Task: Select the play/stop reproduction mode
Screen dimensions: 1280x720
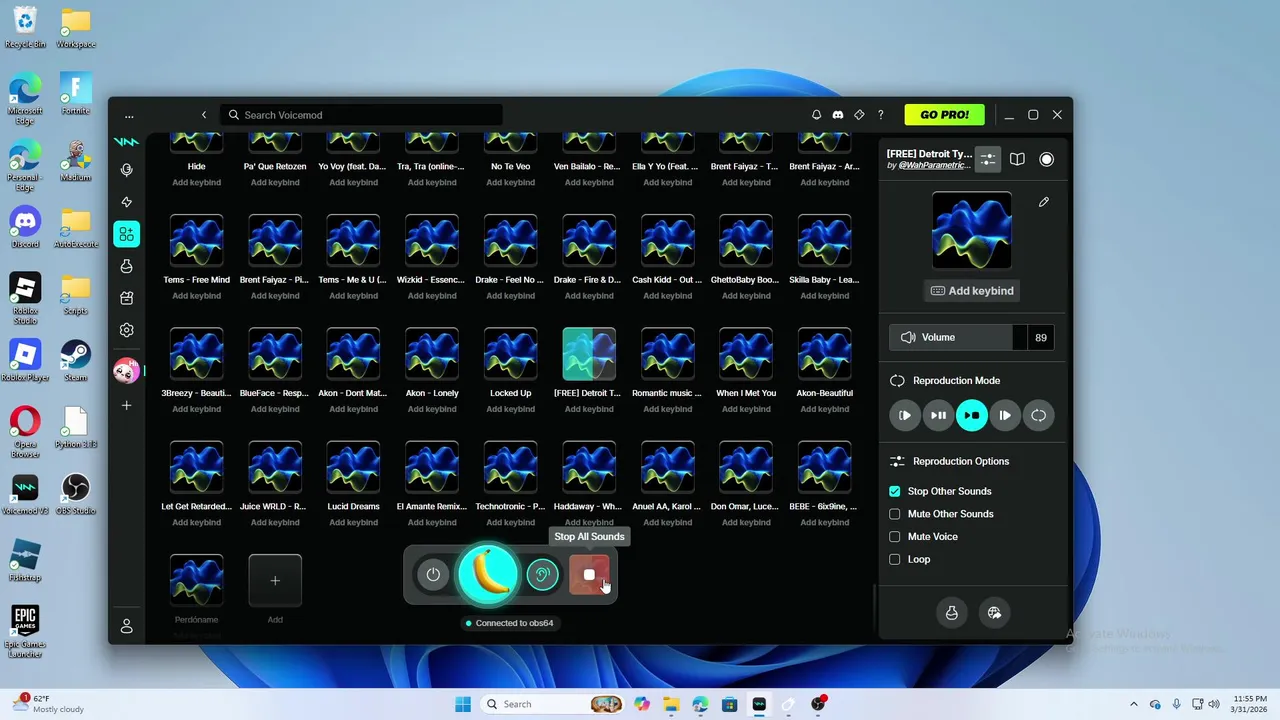Action: point(972,415)
